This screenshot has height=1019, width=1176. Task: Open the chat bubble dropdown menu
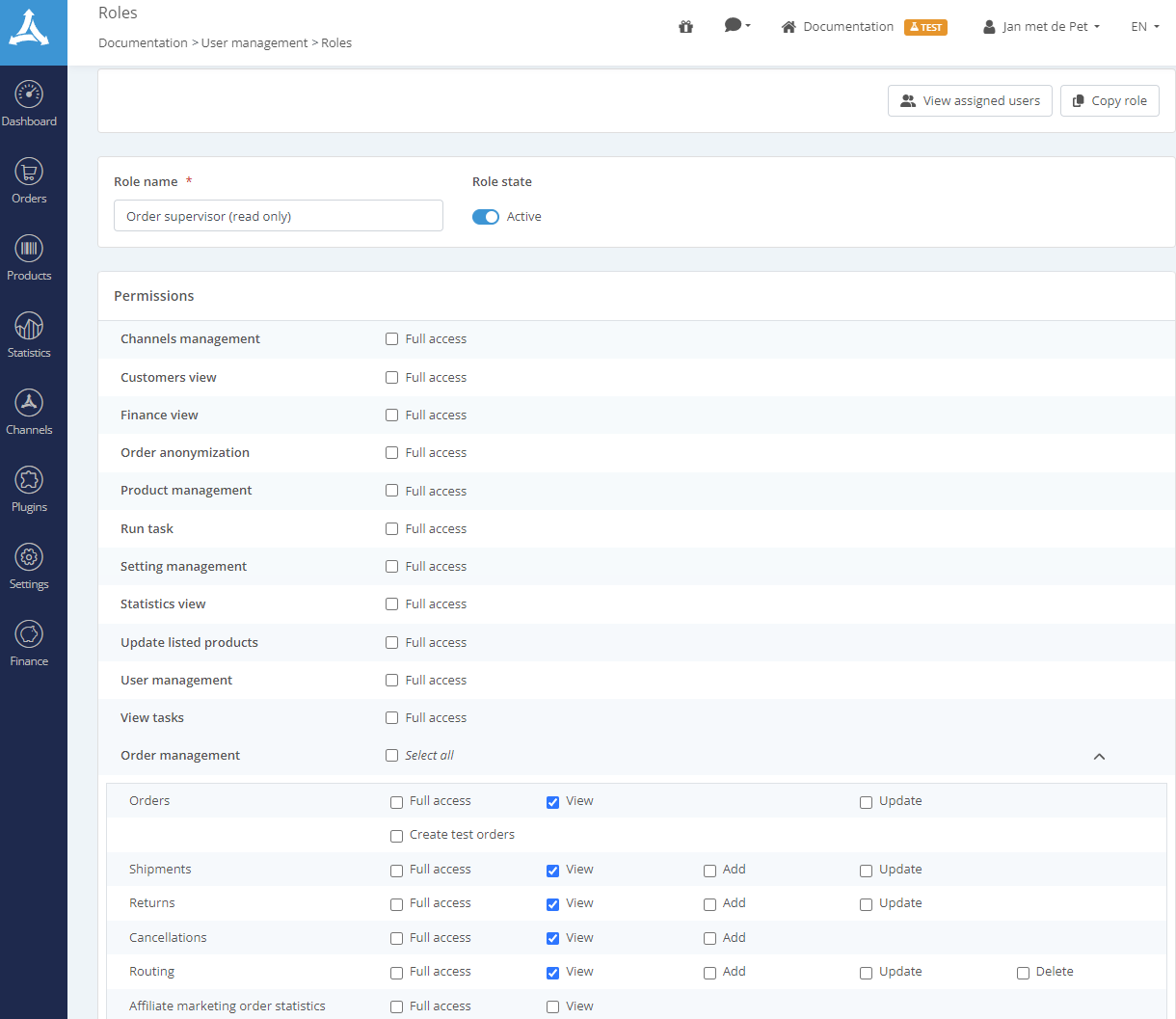click(x=737, y=26)
